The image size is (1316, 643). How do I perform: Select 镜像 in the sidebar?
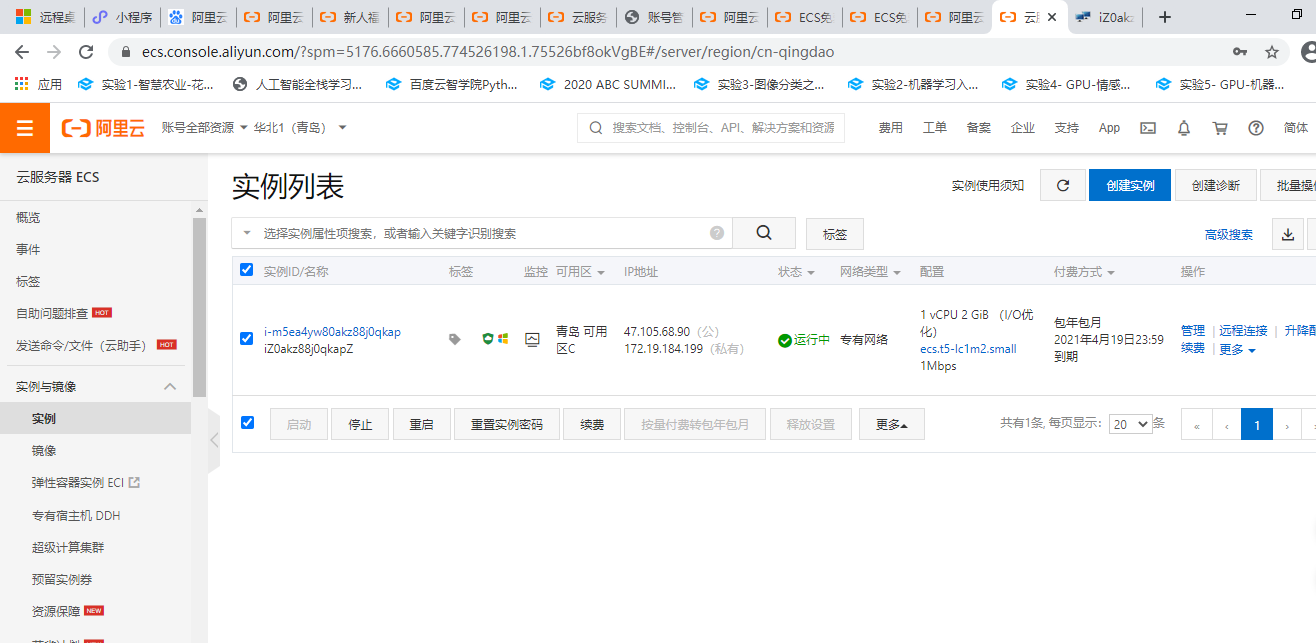44,451
